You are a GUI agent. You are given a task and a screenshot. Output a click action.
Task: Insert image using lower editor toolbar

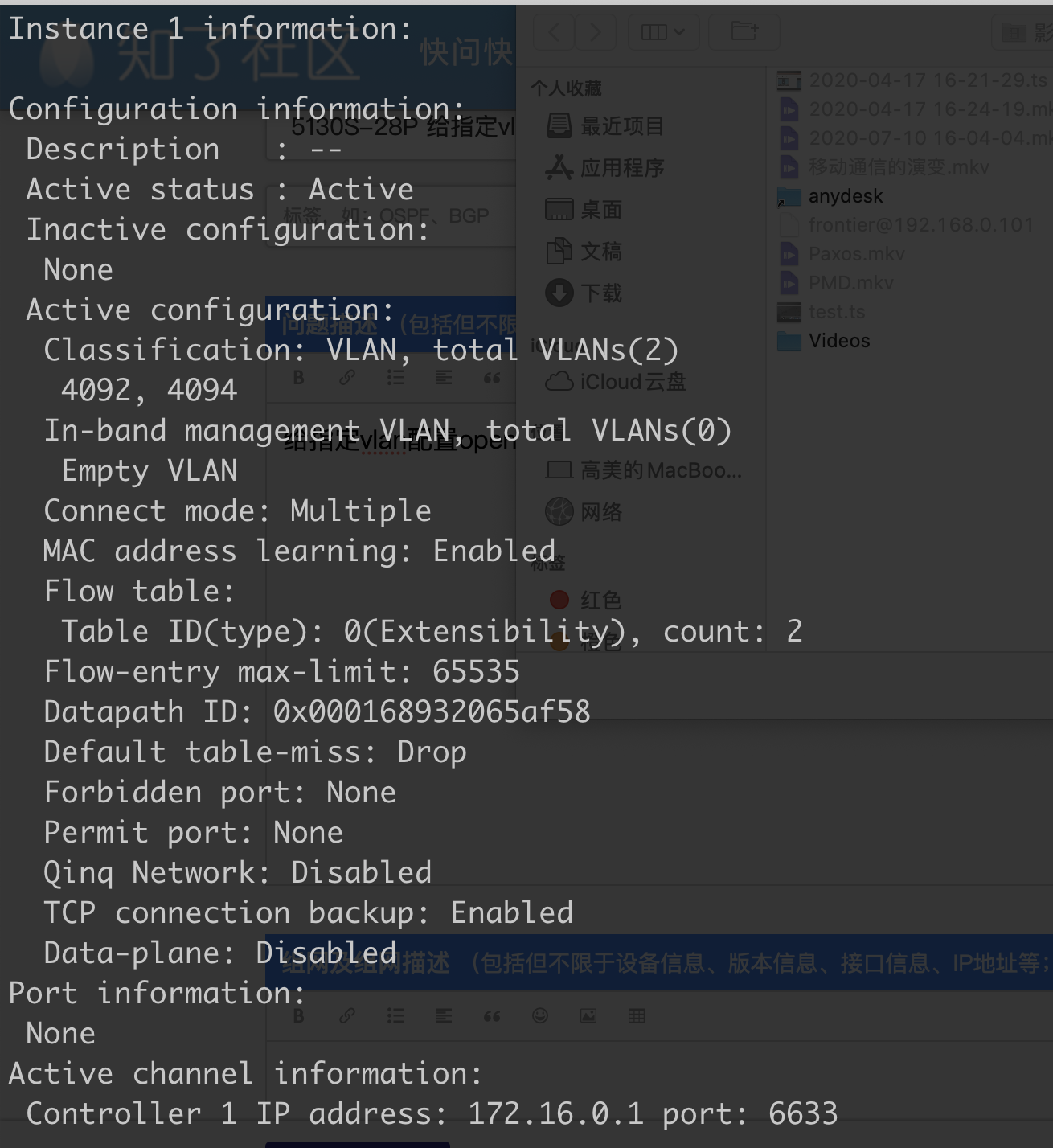click(588, 1015)
